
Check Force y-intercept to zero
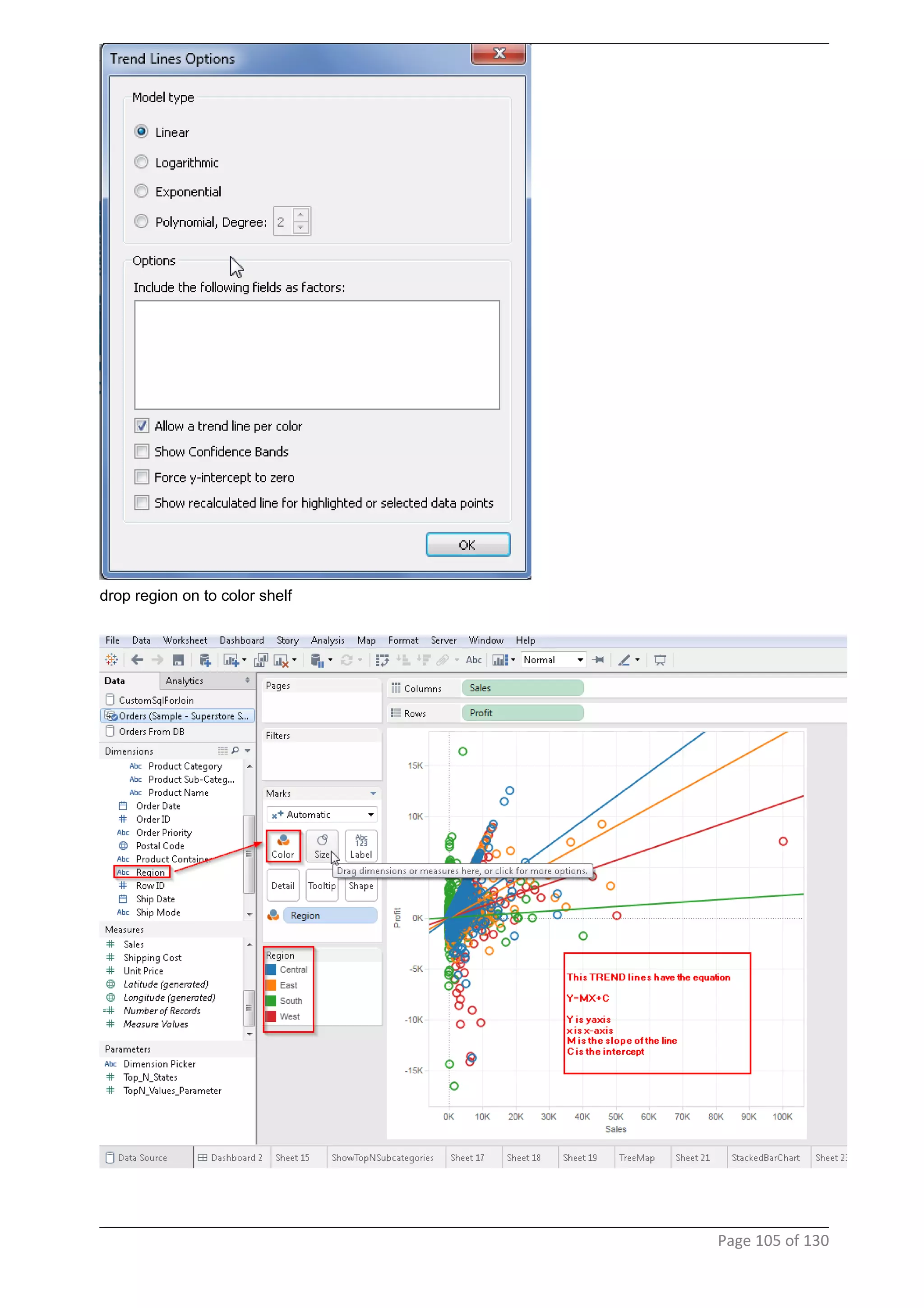[142, 477]
